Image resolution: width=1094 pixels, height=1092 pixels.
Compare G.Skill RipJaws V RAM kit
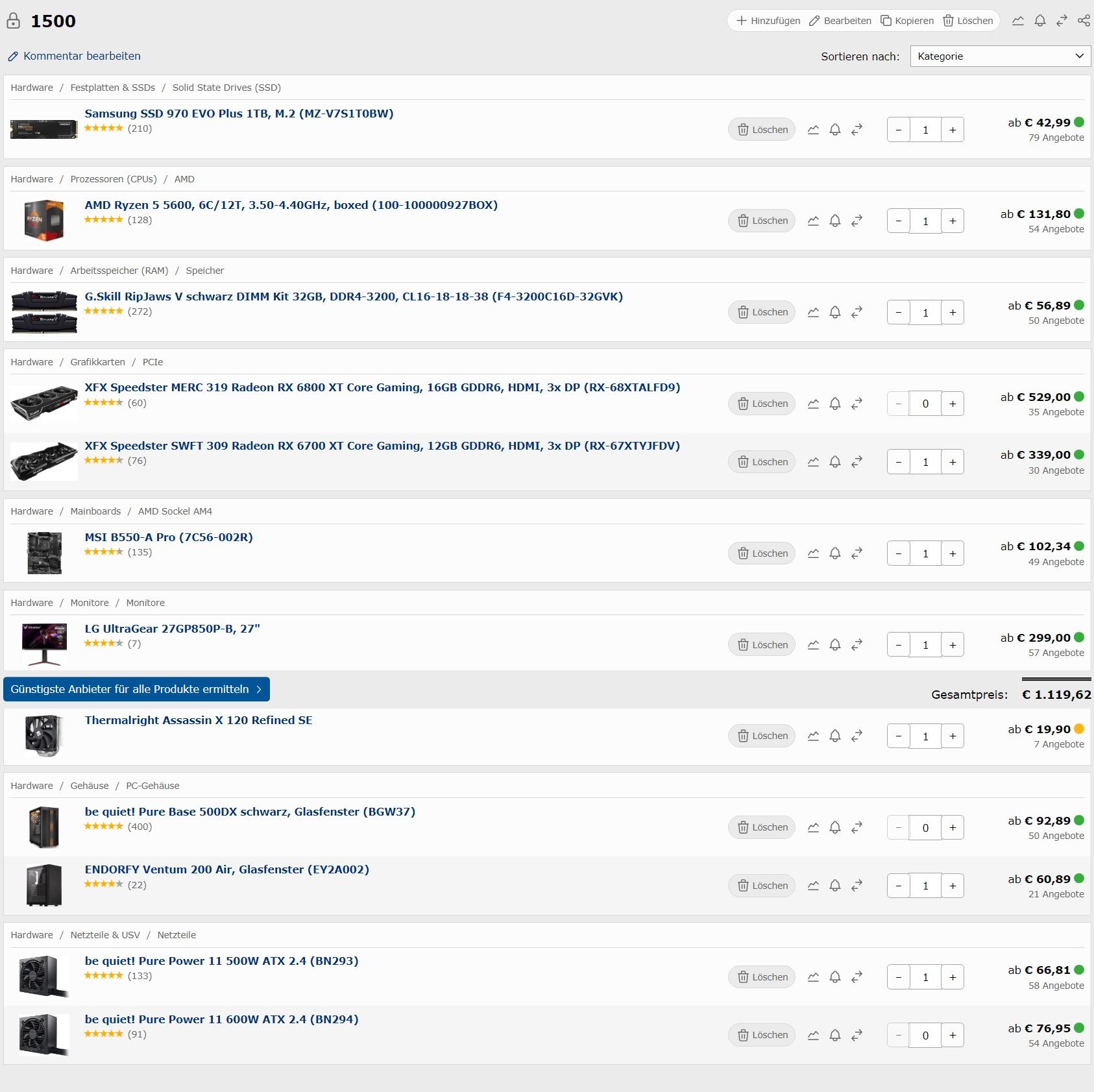pyautogui.click(x=857, y=313)
